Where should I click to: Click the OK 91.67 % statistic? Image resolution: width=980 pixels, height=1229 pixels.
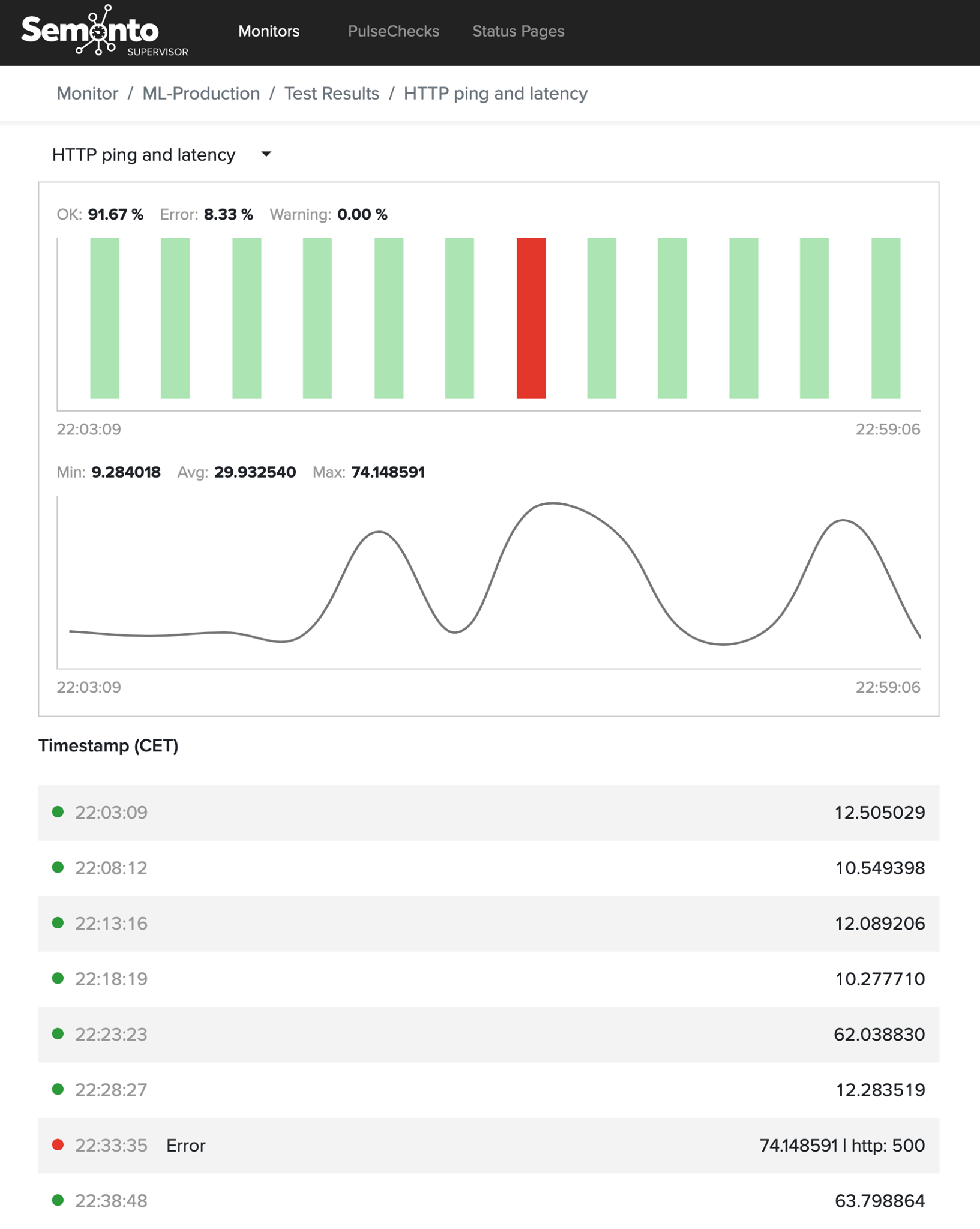[x=100, y=215]
